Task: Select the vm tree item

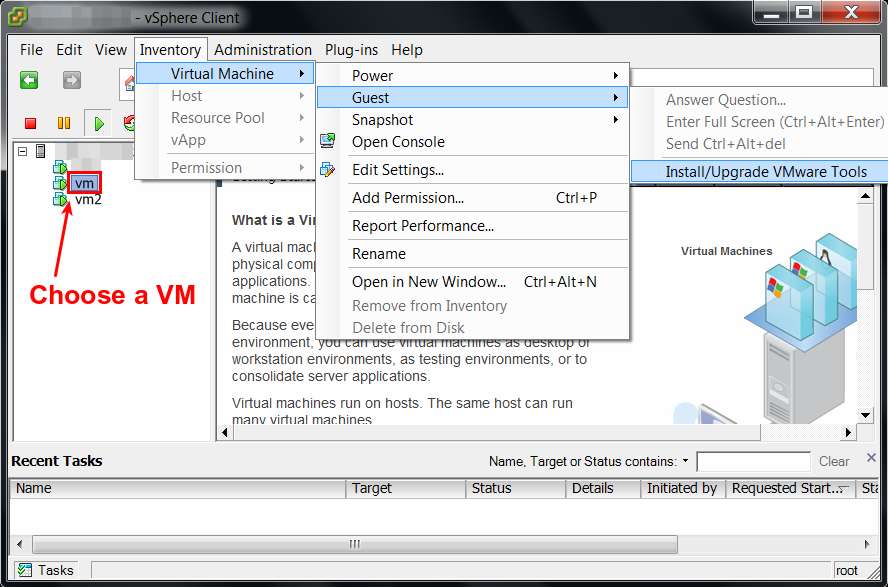Action: point(84,183)
